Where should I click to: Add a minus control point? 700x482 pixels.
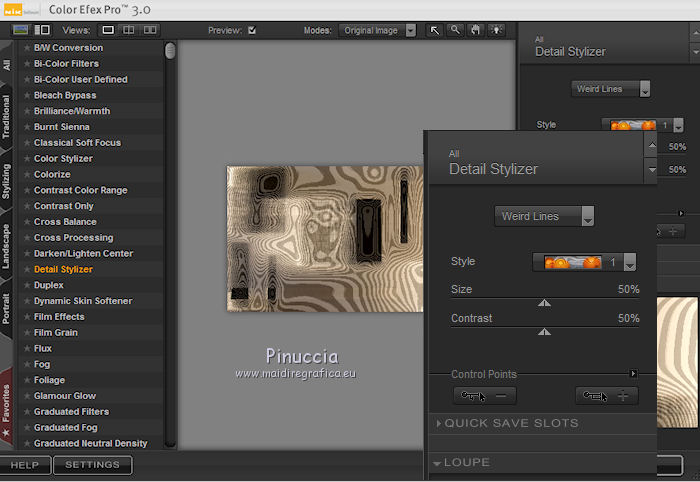click(x=485, y=396)
